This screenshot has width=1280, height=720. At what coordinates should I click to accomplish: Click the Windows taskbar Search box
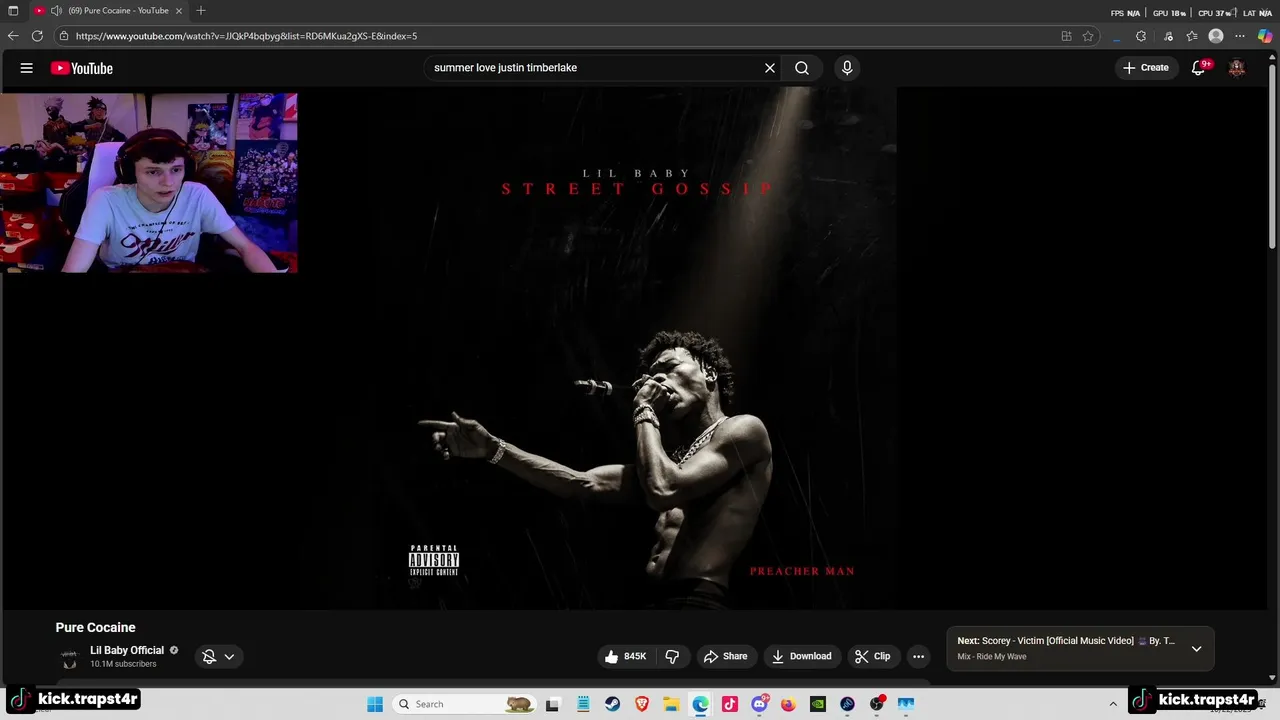pos(465,704)
